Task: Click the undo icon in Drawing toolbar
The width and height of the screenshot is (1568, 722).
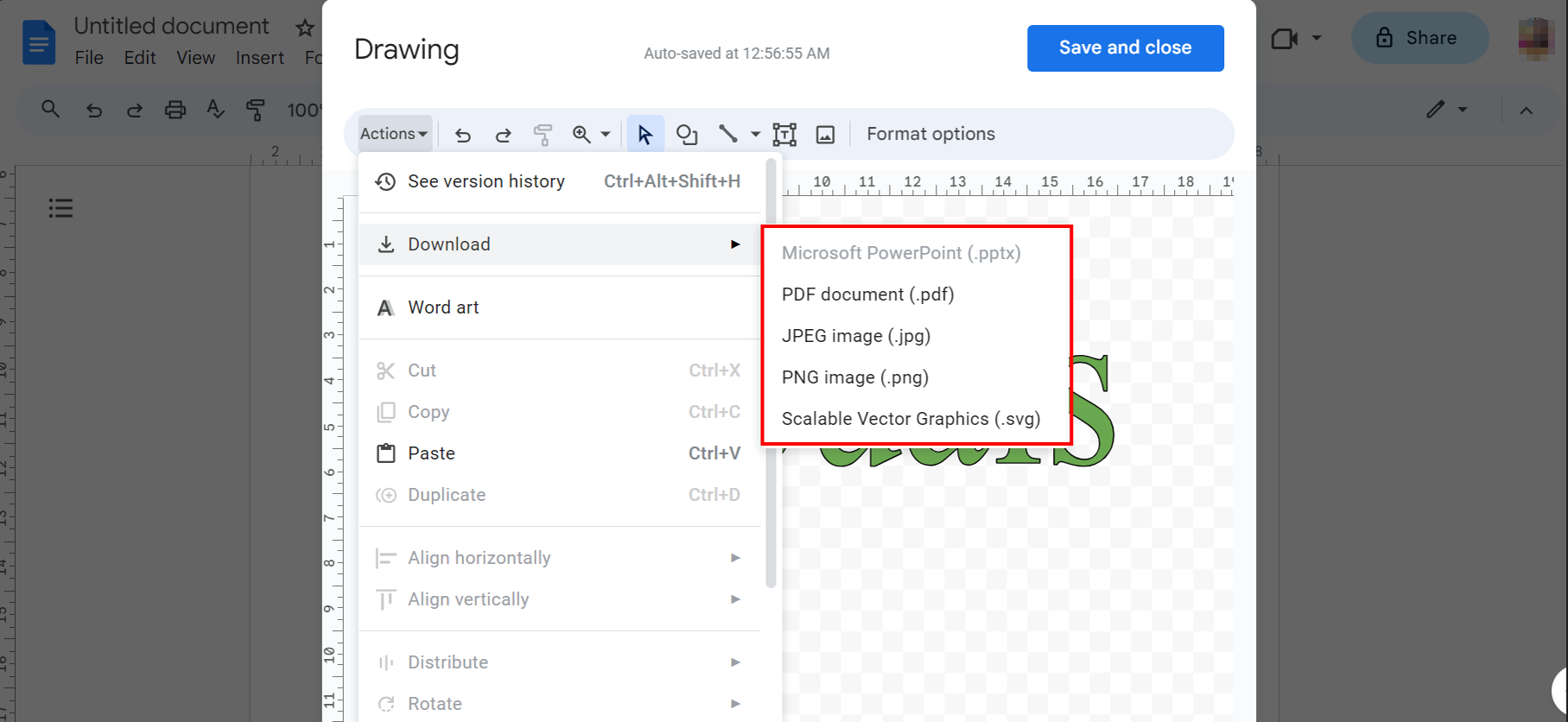Action: pos(463,135)
